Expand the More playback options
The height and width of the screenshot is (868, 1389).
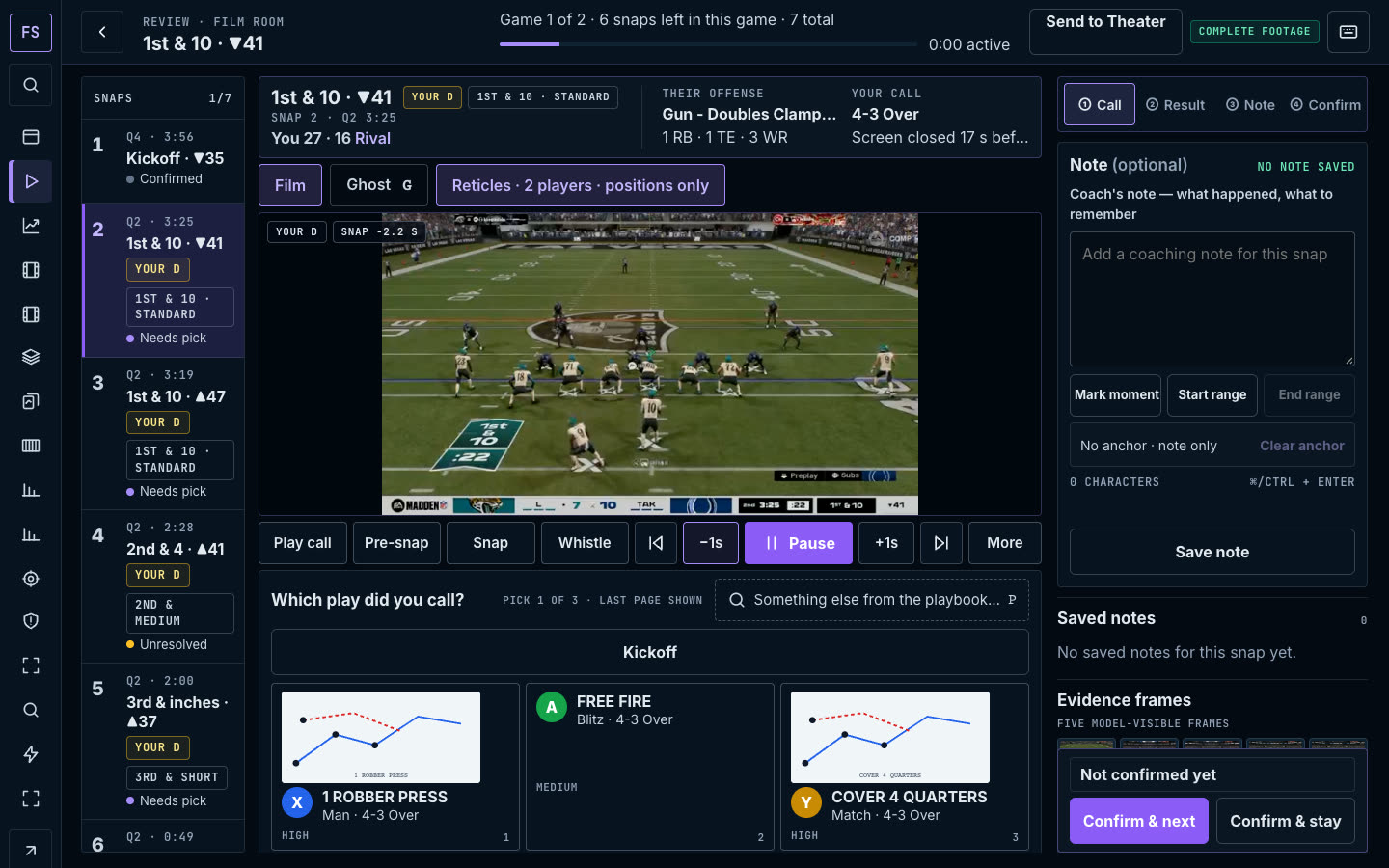(x=1005, y=543)
